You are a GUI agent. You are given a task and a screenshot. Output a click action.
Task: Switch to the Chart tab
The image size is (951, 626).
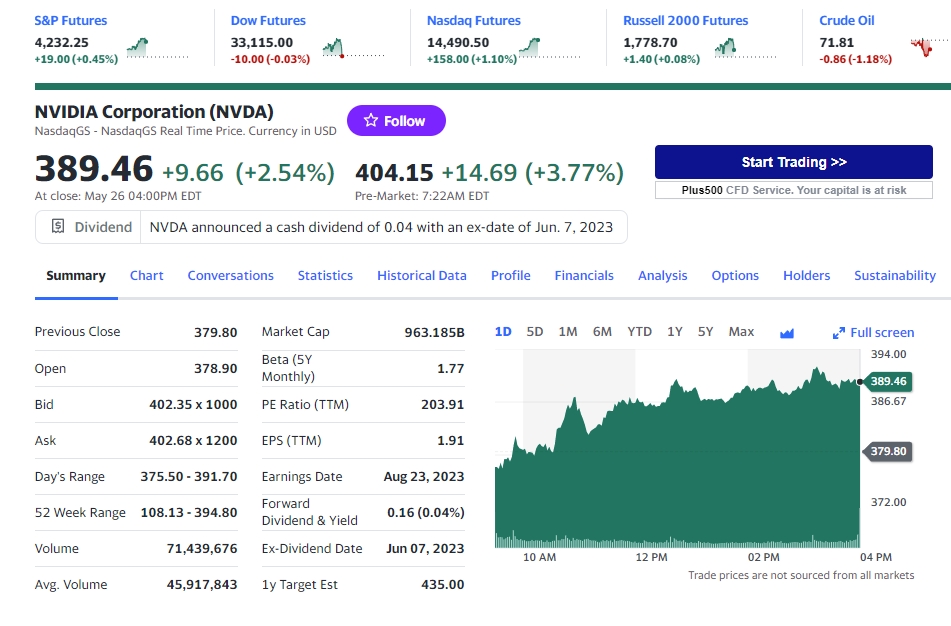tap(147, 275)
